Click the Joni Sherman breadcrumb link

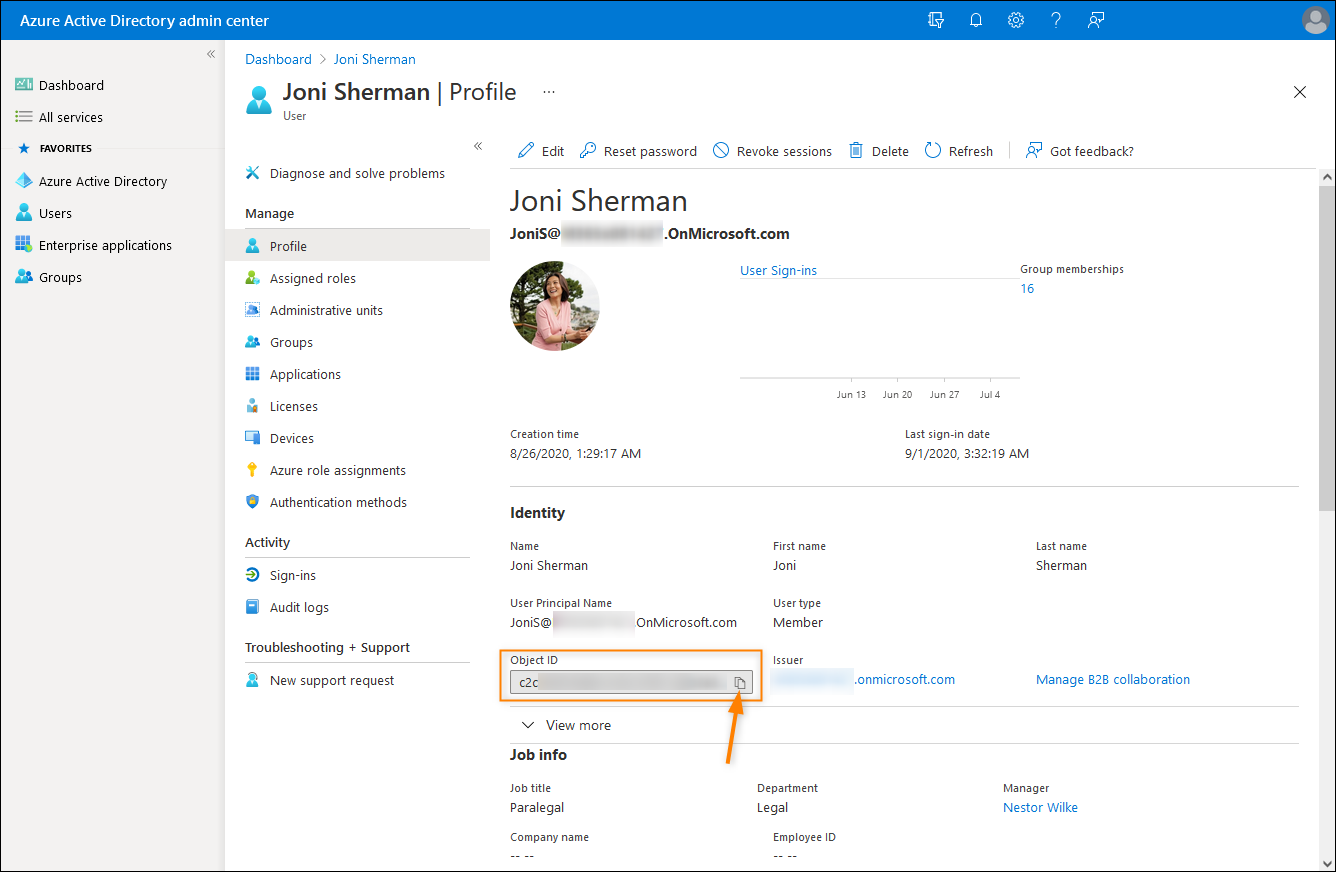[x=375, y=59]
